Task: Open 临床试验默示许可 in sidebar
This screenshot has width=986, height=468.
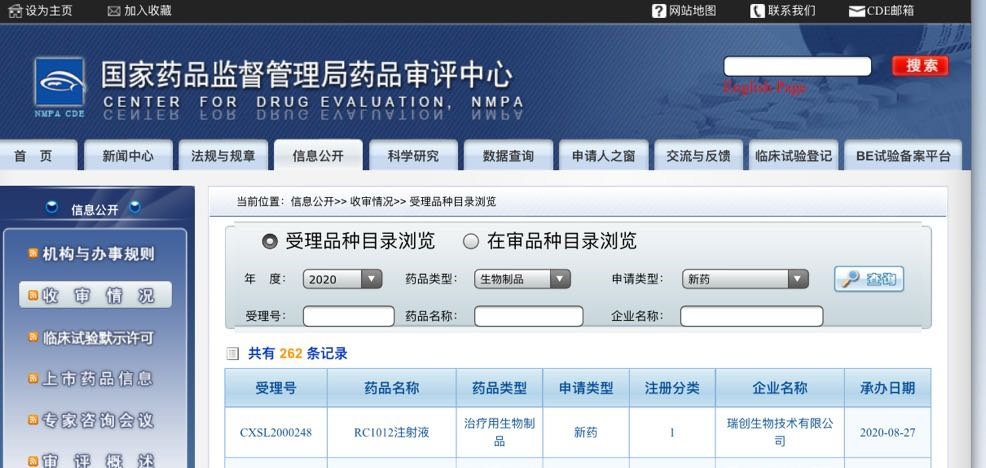Action: coord(98,338)
